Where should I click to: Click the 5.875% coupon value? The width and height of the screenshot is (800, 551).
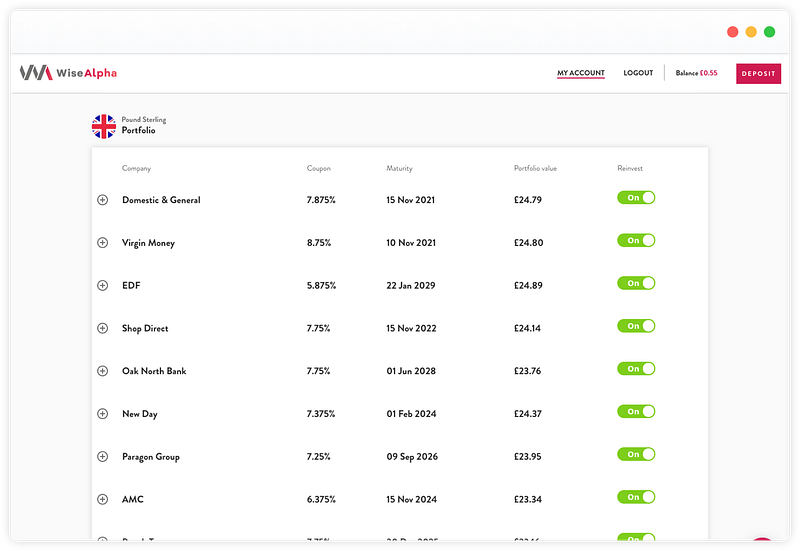pos(321,286)
